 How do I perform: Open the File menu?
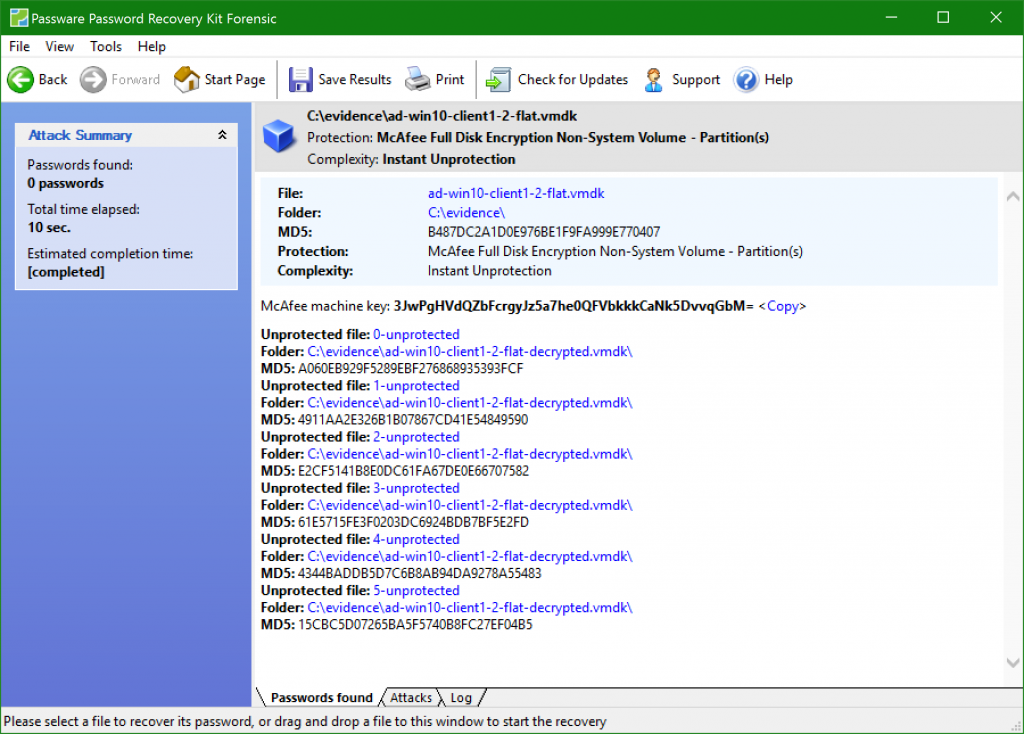(20, 46)
